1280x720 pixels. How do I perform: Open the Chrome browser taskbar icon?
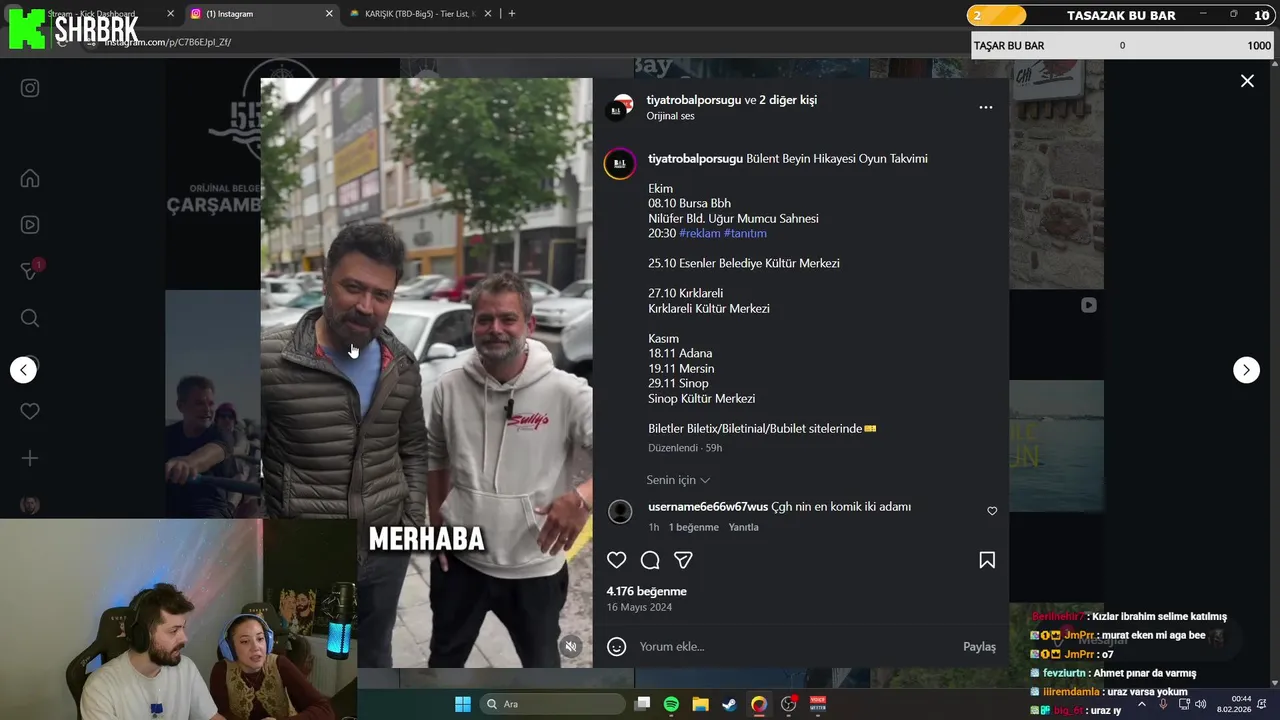point(759,704)
